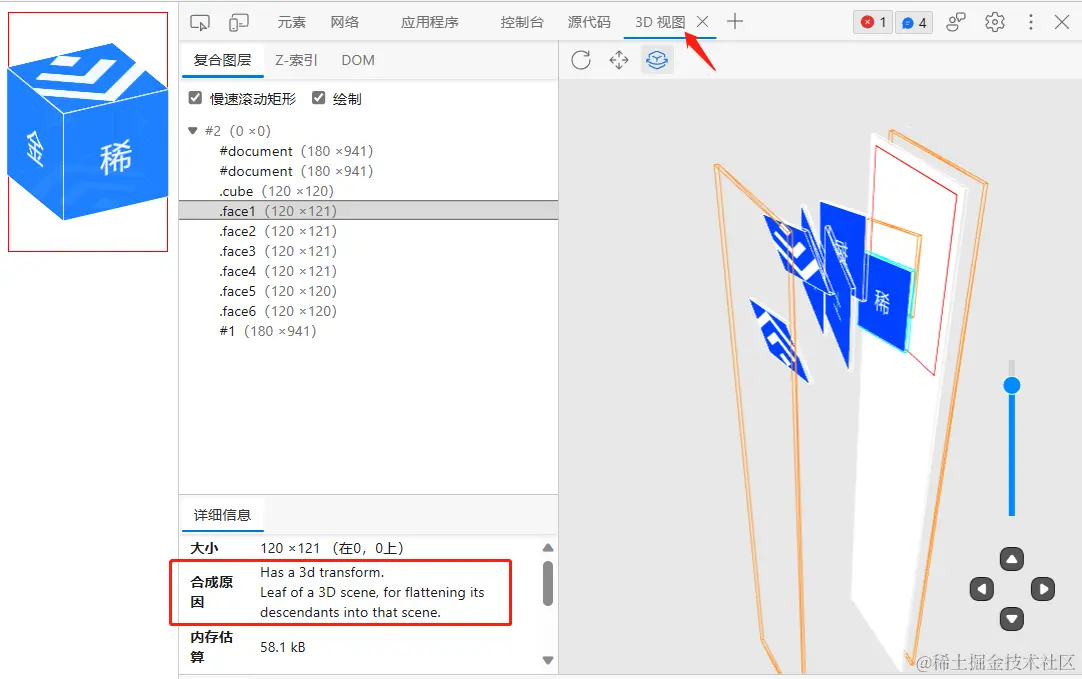
Task: Open the 详细信息 details tab
Action: 222,515
